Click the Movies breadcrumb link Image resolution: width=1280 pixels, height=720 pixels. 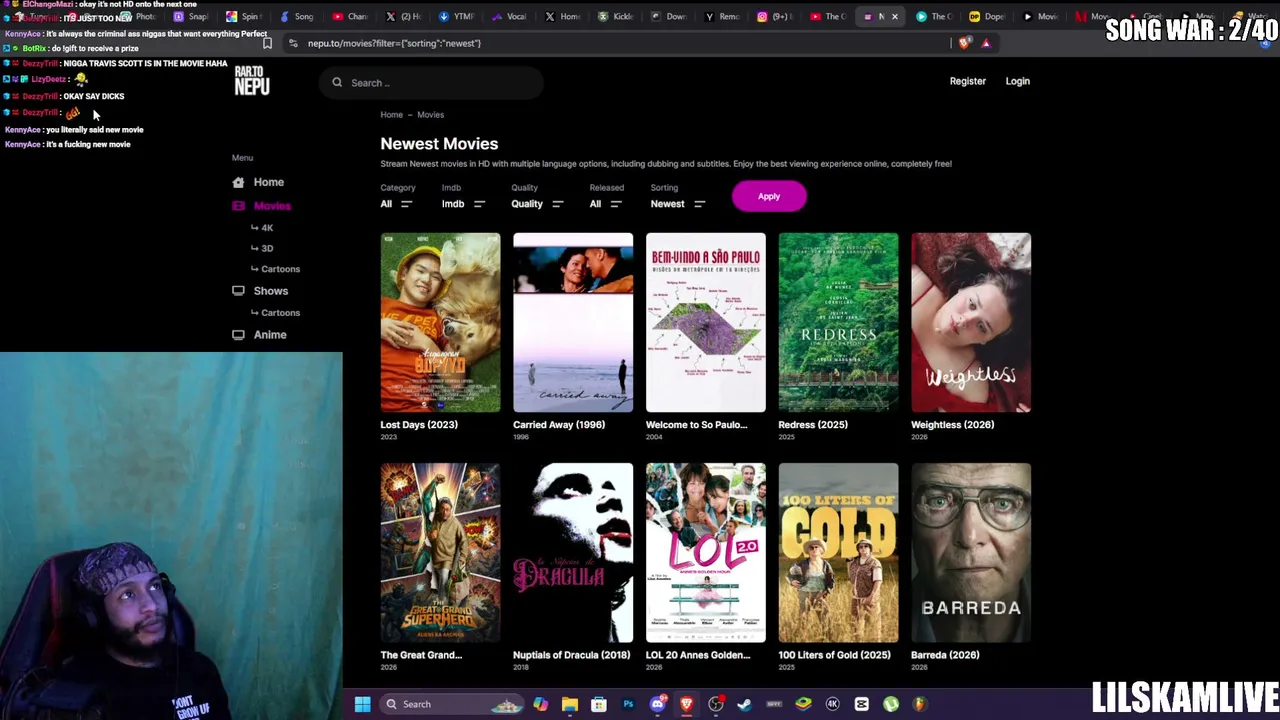431,115
